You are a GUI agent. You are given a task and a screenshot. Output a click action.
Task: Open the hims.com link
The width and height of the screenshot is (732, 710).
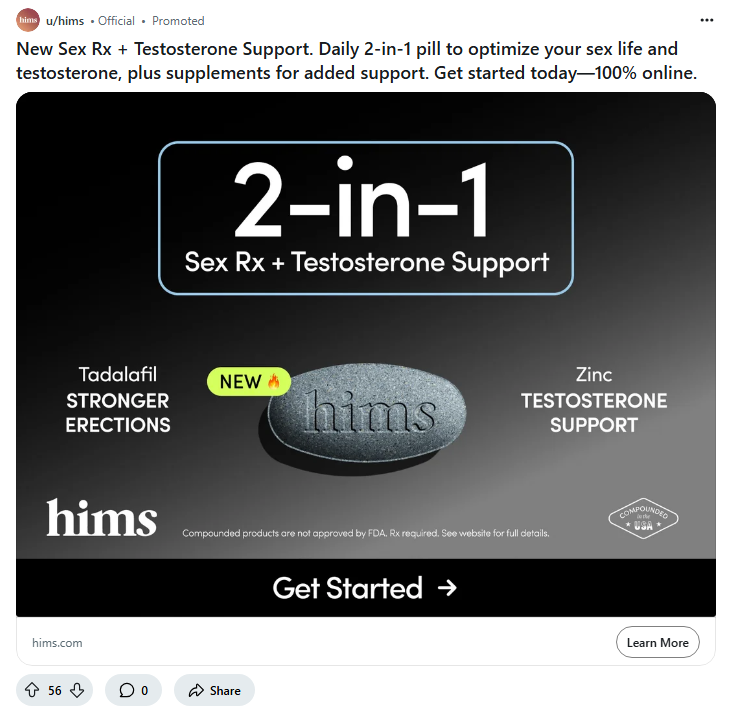point(57,643)
